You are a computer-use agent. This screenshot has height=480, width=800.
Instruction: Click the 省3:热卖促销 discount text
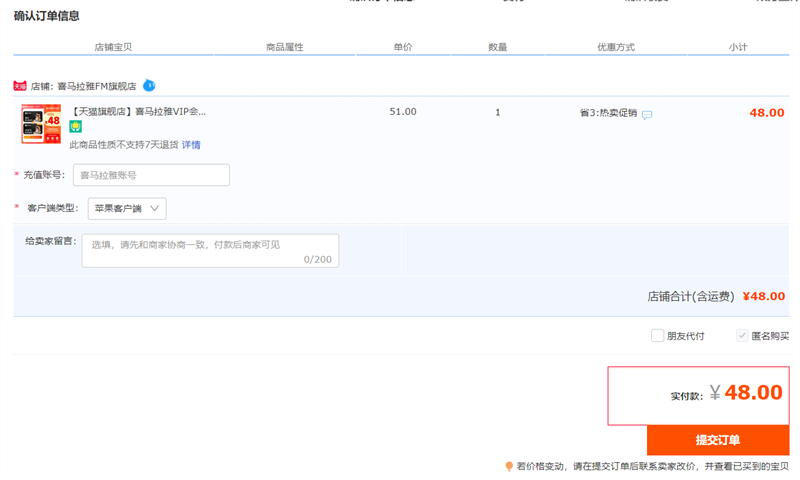click(x=608, y=113)
